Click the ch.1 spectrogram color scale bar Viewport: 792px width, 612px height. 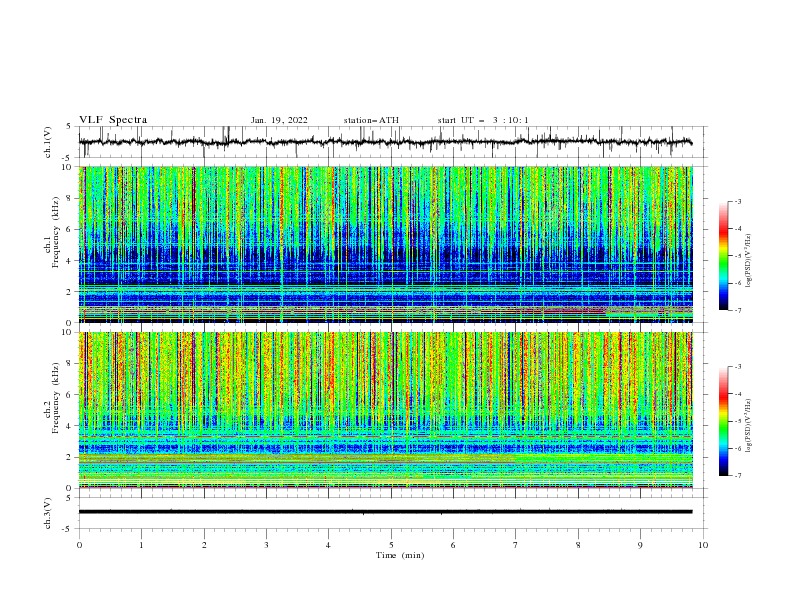(x=724, y=256)
